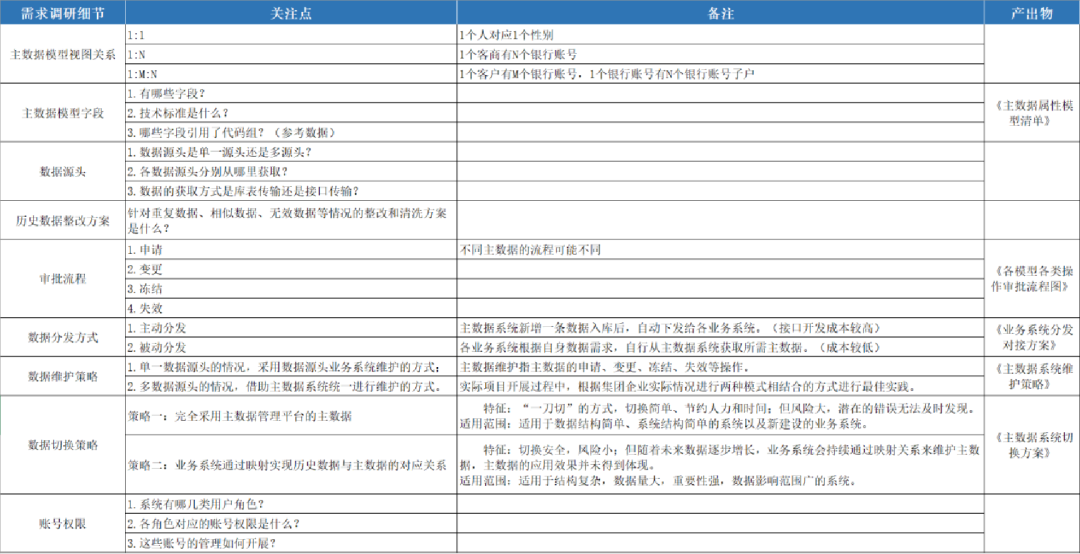Select the 账号权限 row label
The height and width of the screenshot is (554, 1080).
point(62,523)
